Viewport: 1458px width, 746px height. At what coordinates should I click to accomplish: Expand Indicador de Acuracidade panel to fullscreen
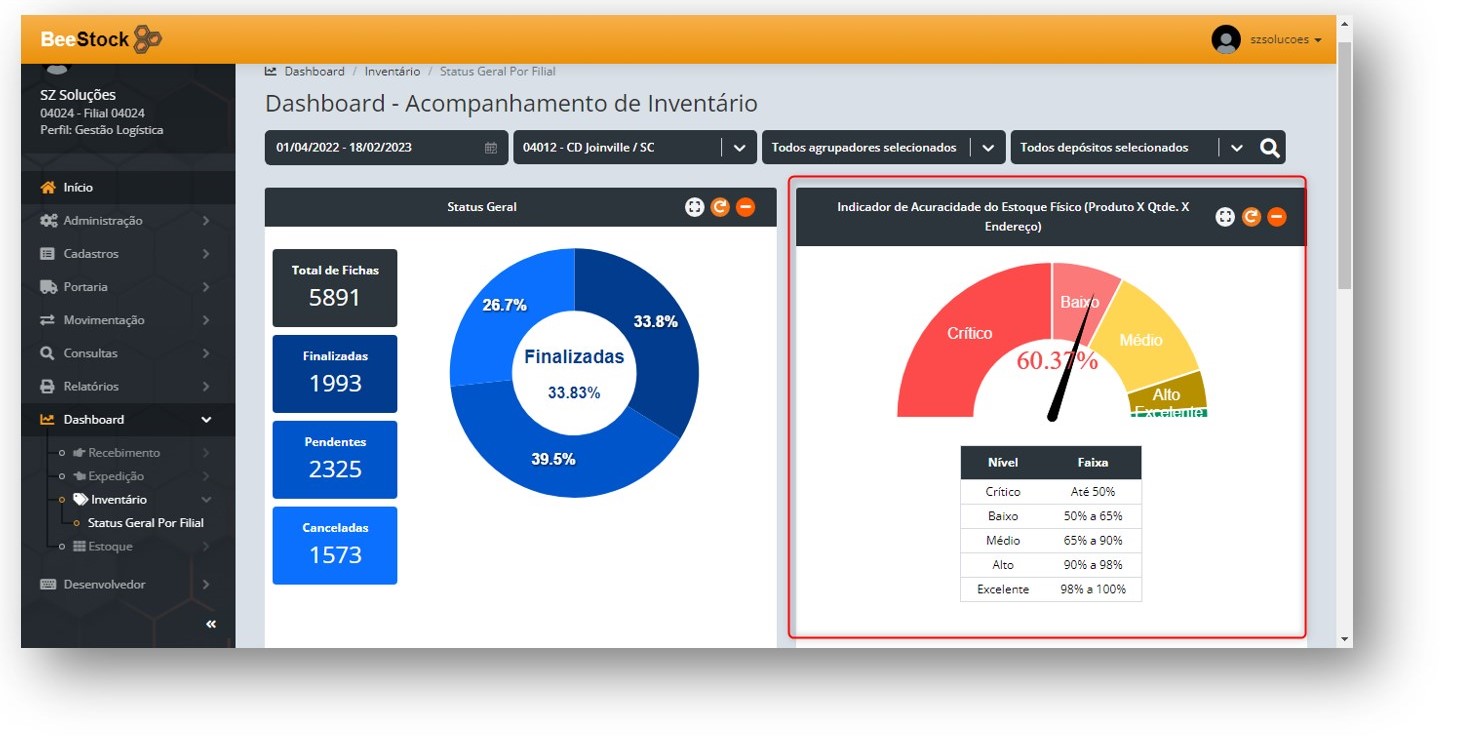pos(1225,217)
